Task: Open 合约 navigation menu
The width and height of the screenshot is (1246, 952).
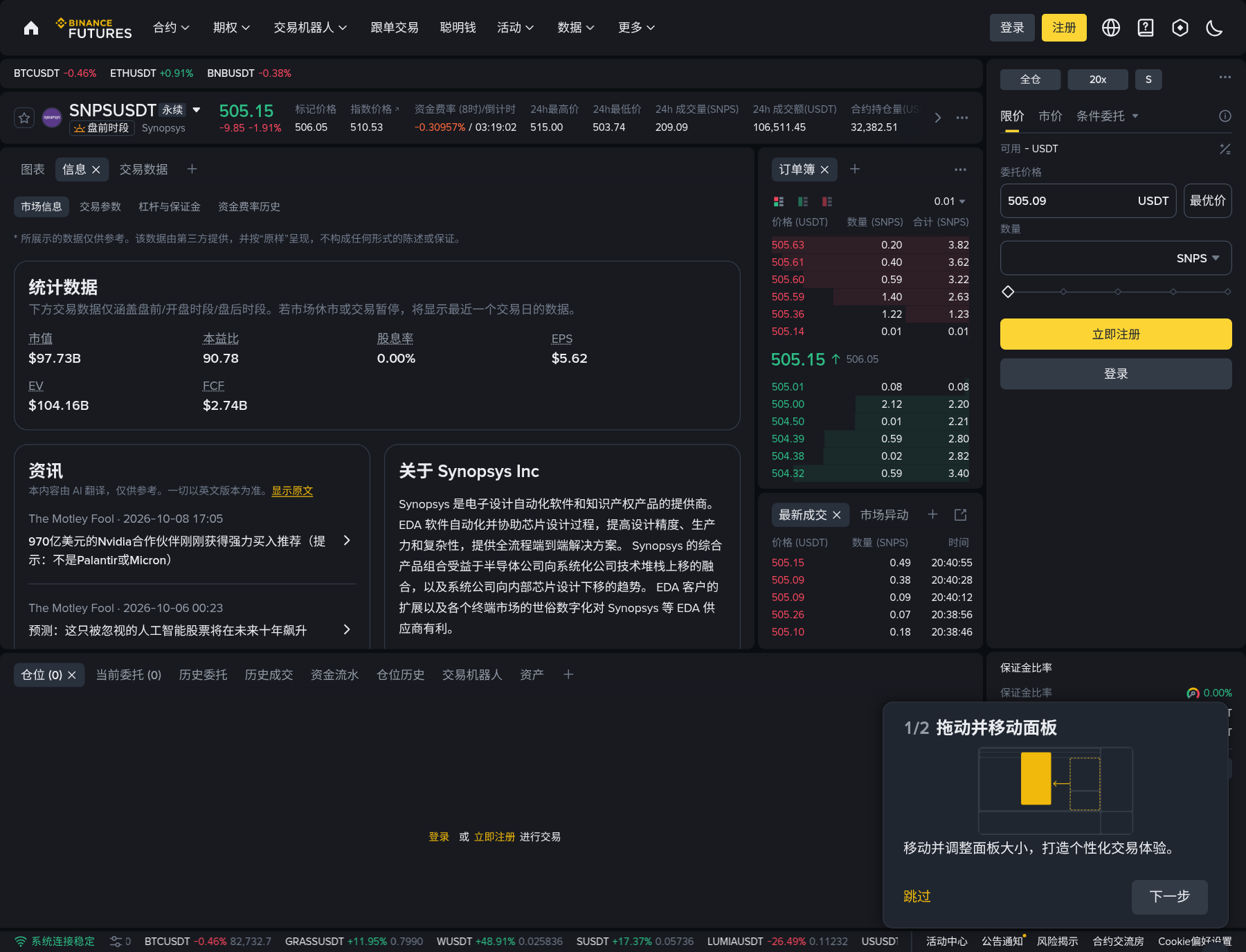Action: click(x=171, y=28)
